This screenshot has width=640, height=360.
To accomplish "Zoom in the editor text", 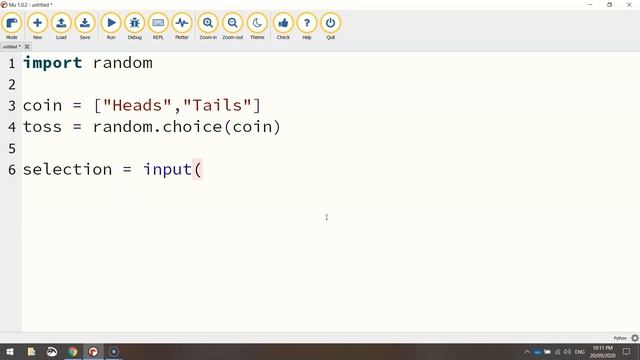I will click(208, 26).
